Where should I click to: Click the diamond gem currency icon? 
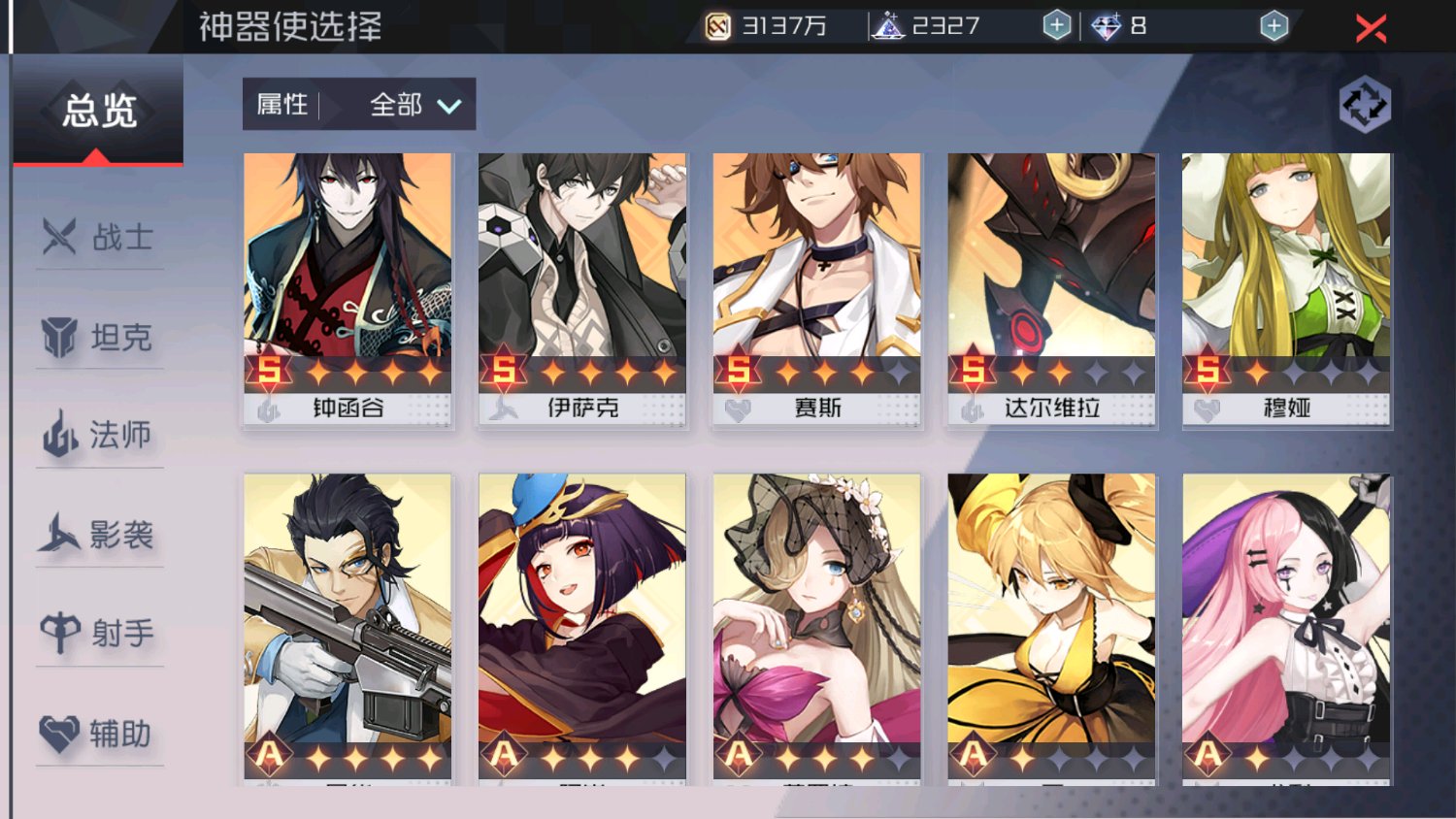[x=1106, y=26]
